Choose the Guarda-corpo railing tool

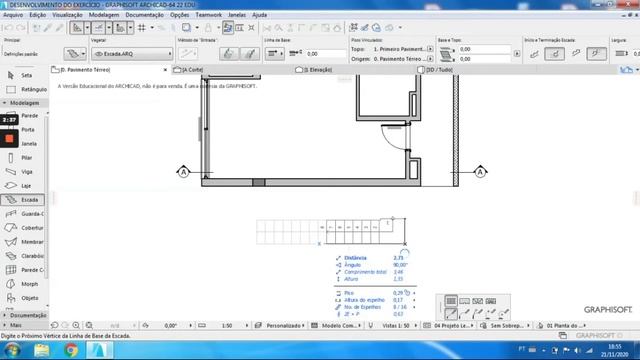(x=22, y=214)
